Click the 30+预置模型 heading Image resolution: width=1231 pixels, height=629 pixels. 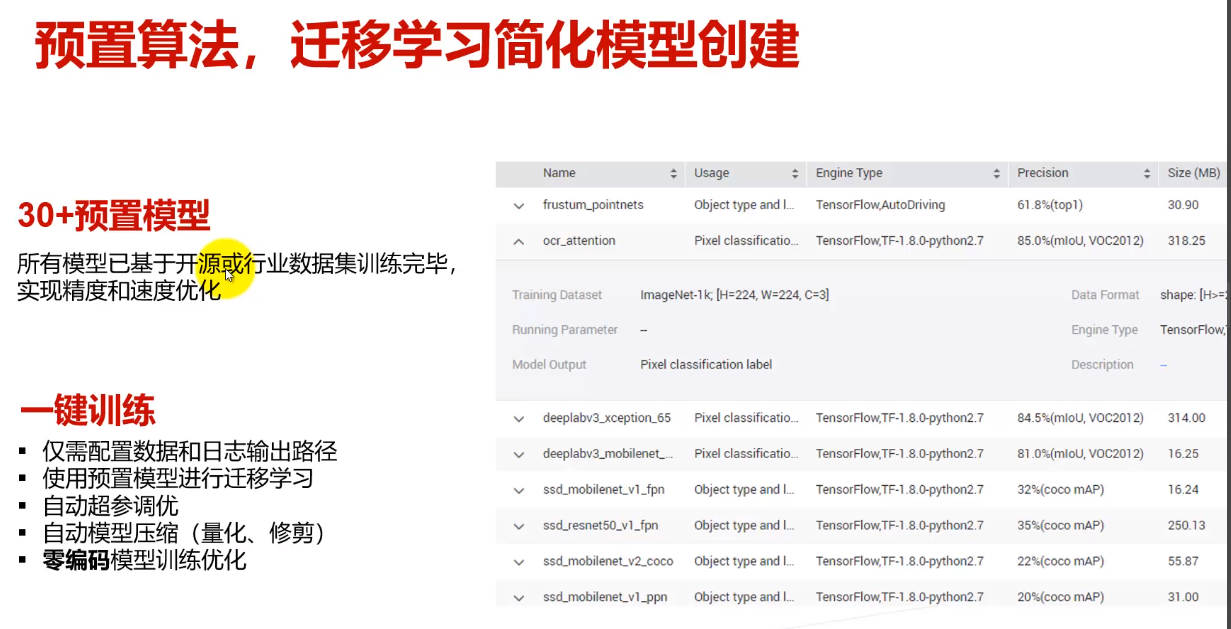click(114, 216)
